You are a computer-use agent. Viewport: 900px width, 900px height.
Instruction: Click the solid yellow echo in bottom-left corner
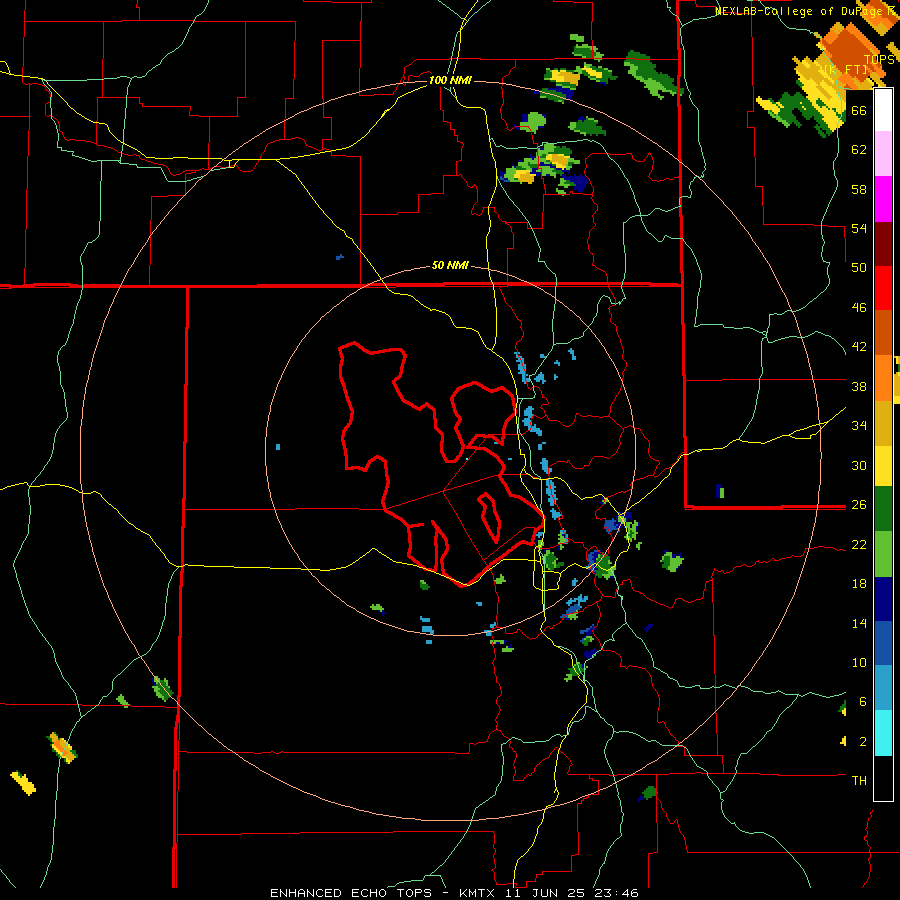point(23,783)
